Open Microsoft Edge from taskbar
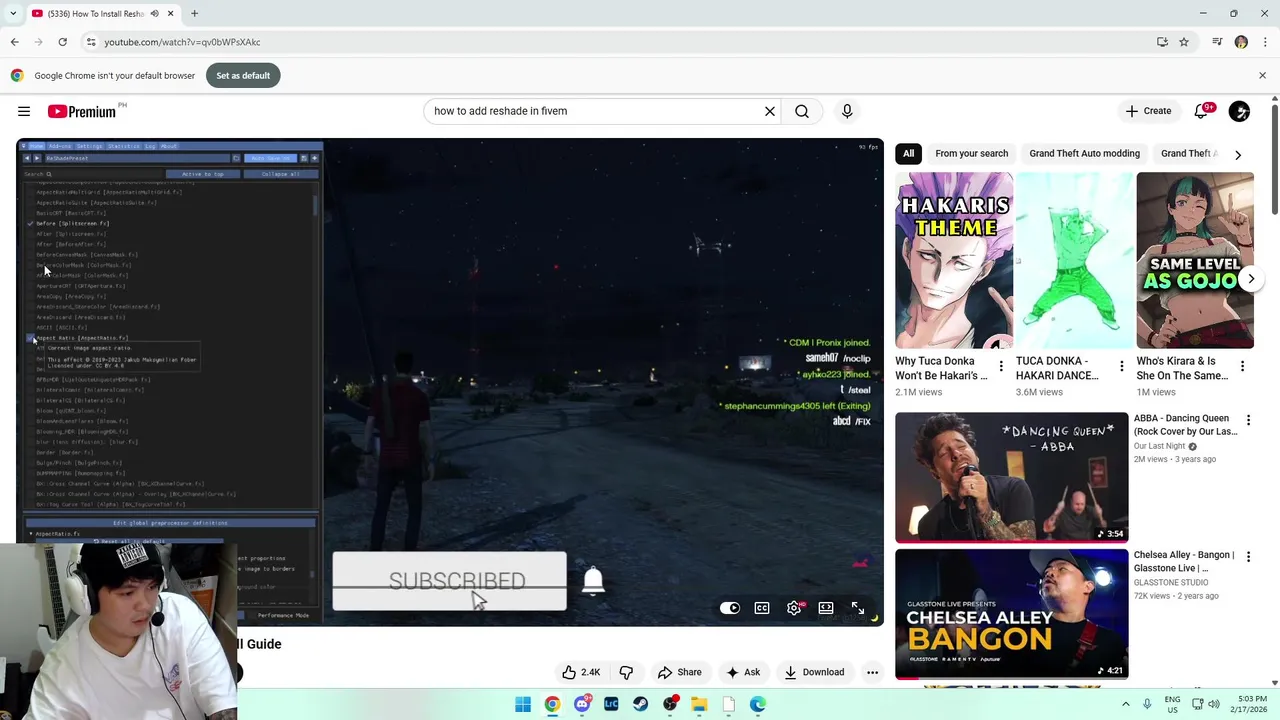 click(758, 704)
